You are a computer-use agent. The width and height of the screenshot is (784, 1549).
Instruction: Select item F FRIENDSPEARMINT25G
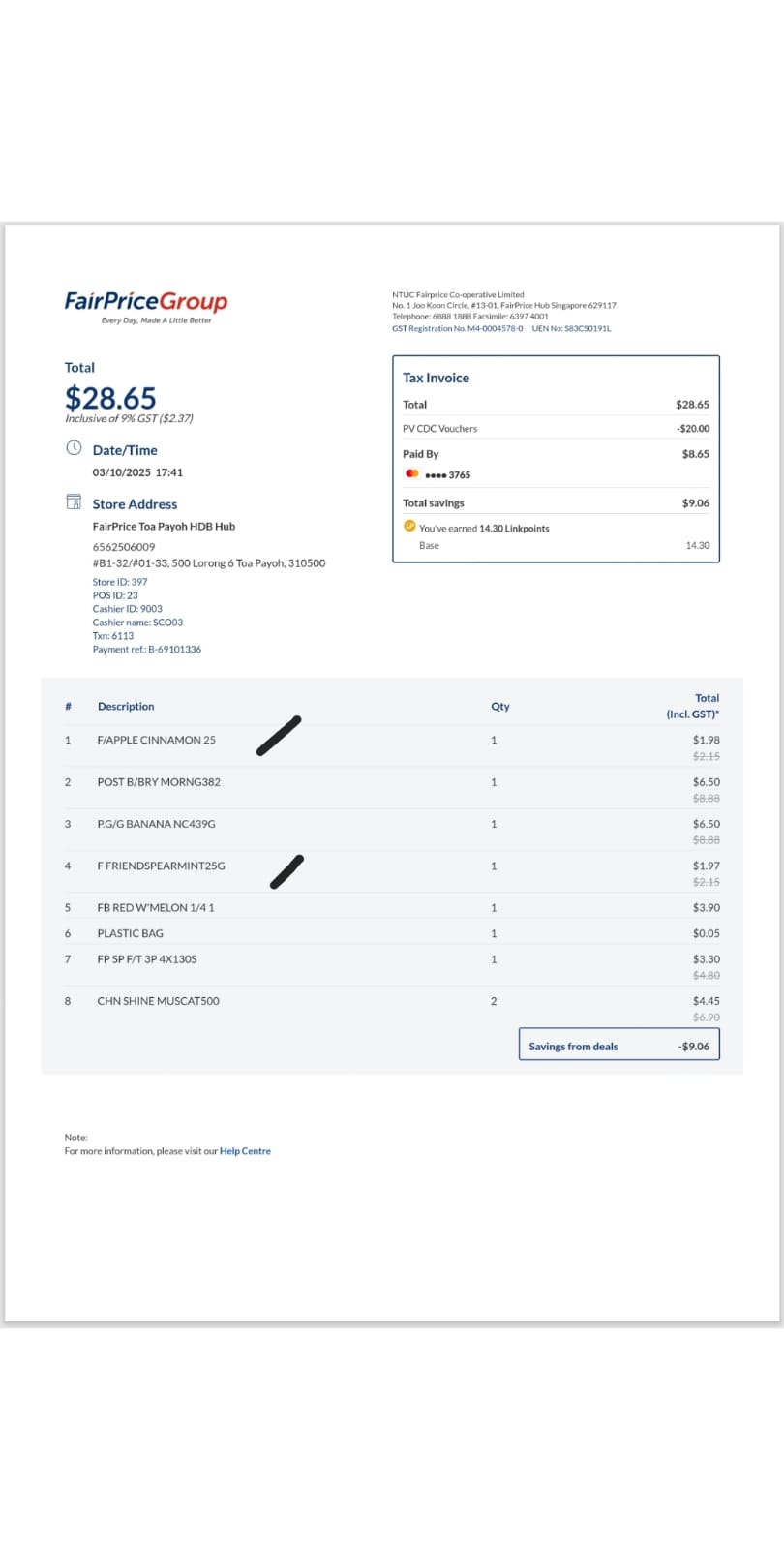coord(162,866)
